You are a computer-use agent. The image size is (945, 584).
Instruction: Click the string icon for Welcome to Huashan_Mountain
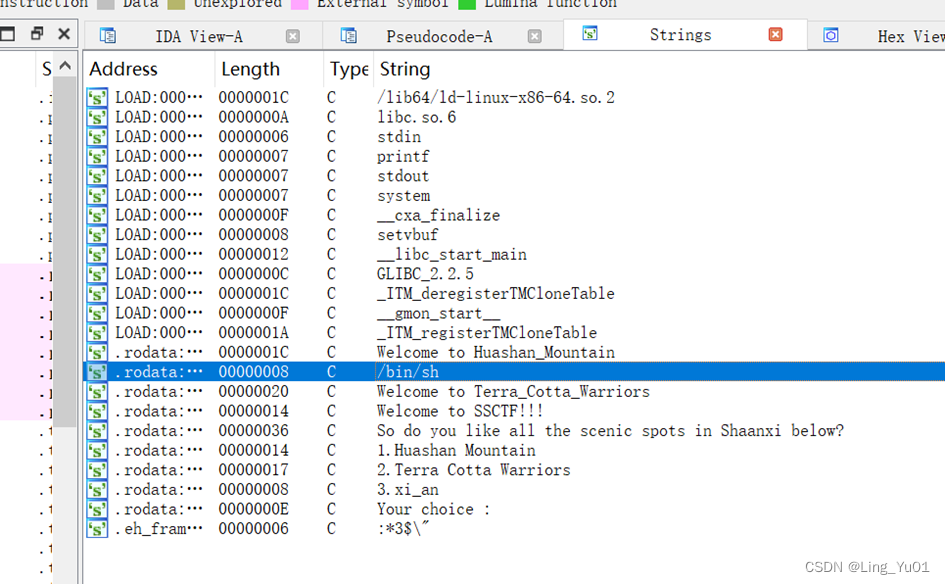(x=97, y=353)
